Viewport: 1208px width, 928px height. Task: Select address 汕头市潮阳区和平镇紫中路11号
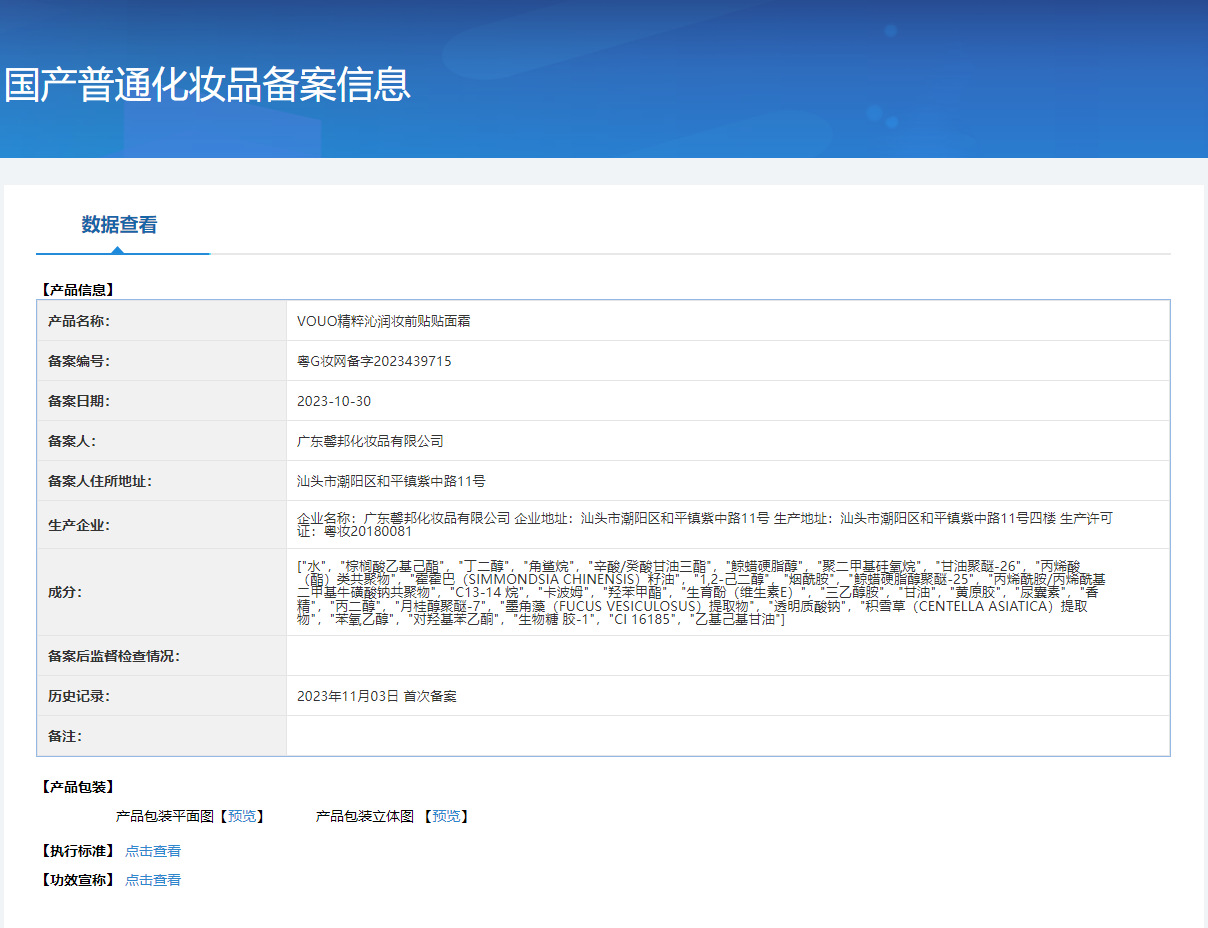(x=391, y=481)
